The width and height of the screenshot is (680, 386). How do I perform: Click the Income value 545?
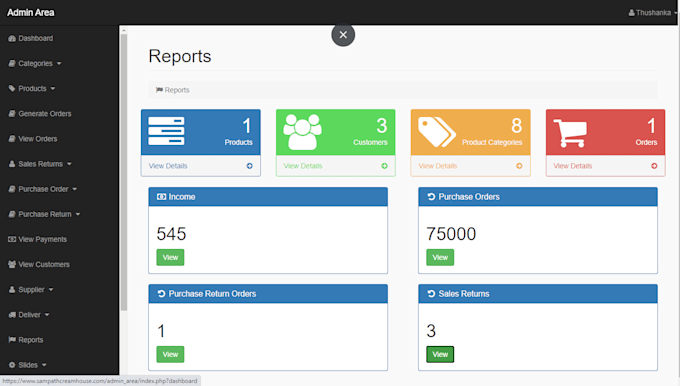(x=171, y=234)
